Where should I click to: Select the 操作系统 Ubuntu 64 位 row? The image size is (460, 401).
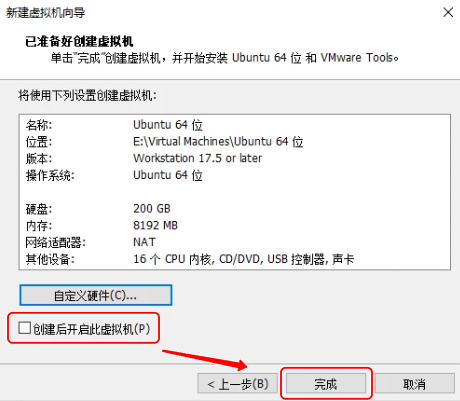(x=235, y=175)
